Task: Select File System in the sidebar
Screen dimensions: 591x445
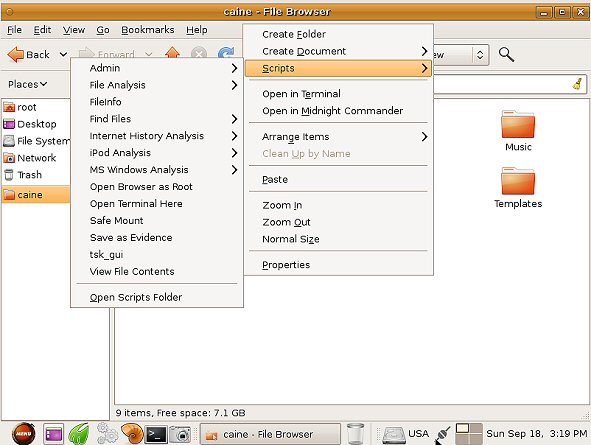Action: click(x=36, y=141)
